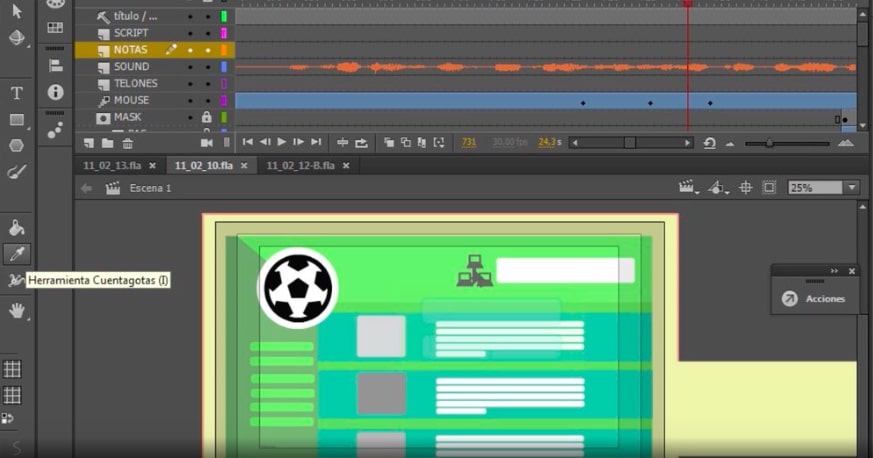Step forward one frame

[x=298, y=142]
